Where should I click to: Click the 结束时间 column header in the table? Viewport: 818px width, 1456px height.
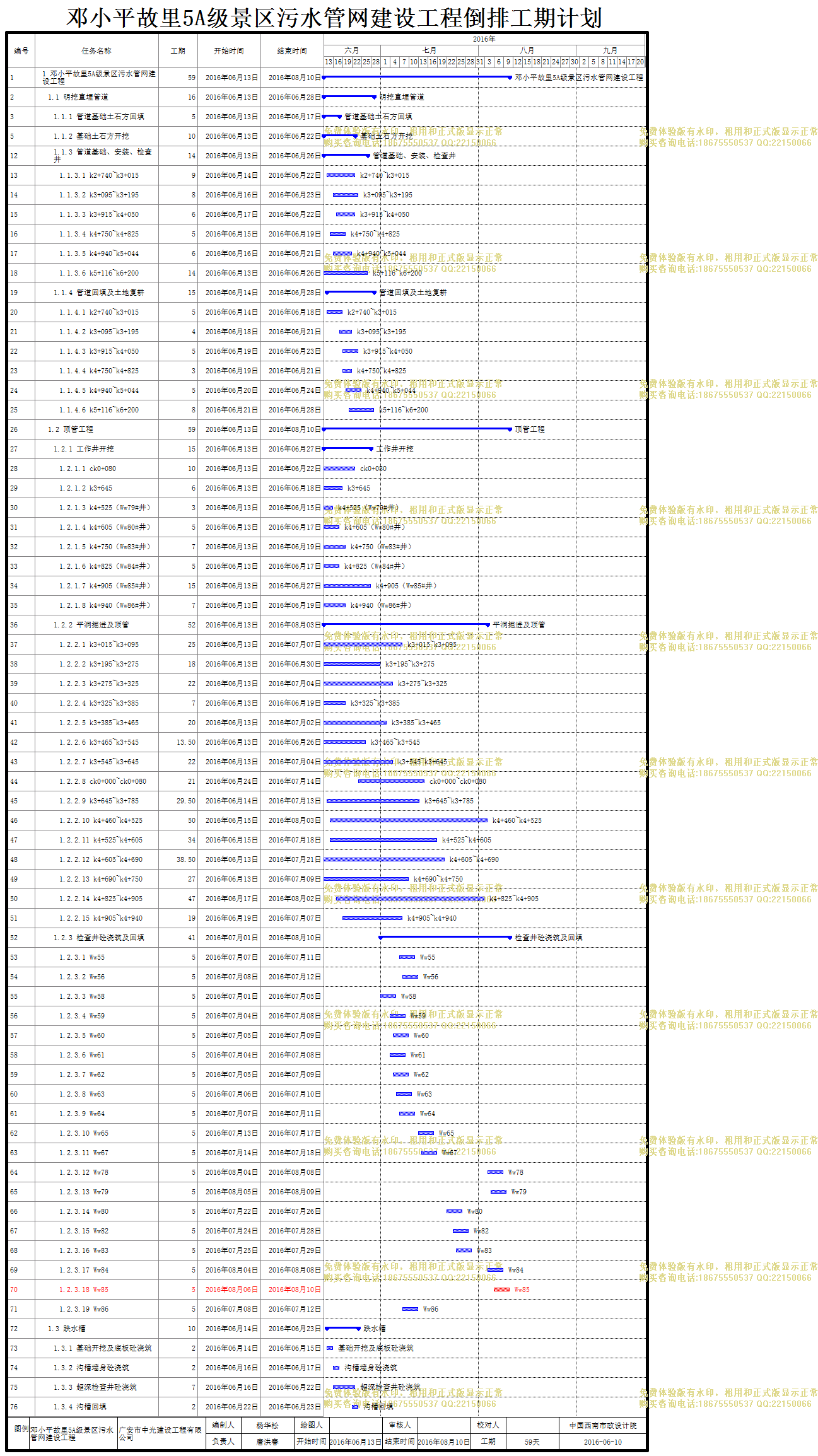tap(292, 51)
